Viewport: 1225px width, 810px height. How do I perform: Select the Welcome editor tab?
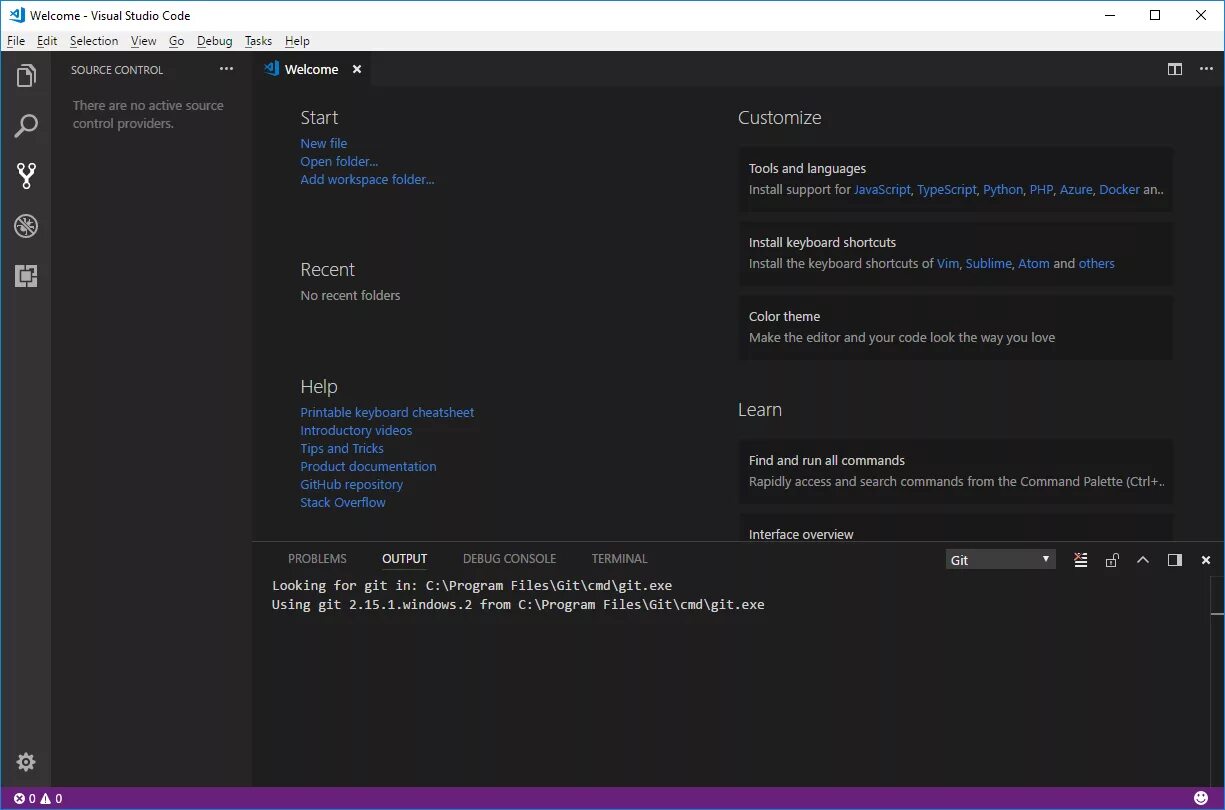[312, 69]
